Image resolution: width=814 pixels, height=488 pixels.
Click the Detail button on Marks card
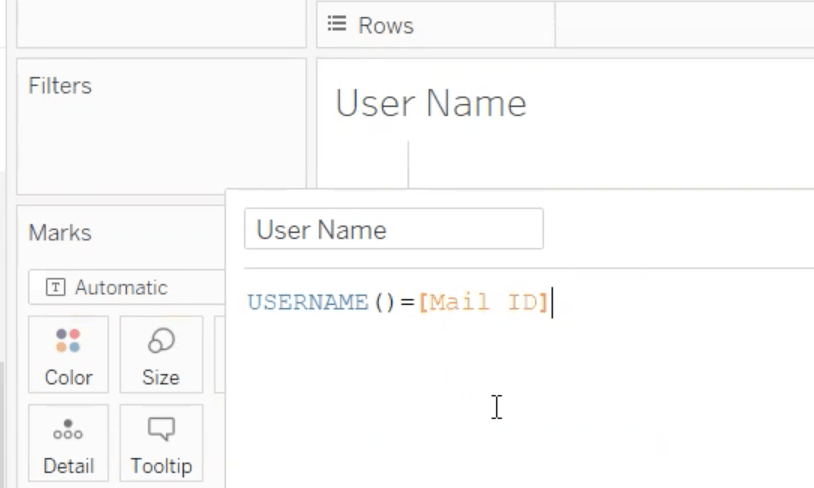[x=68, y=442]
